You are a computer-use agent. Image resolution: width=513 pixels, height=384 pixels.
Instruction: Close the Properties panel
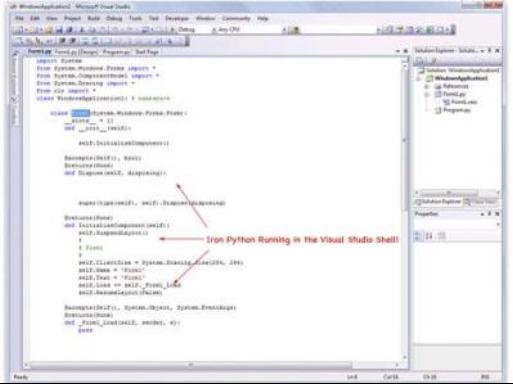(x=497, y=214)
